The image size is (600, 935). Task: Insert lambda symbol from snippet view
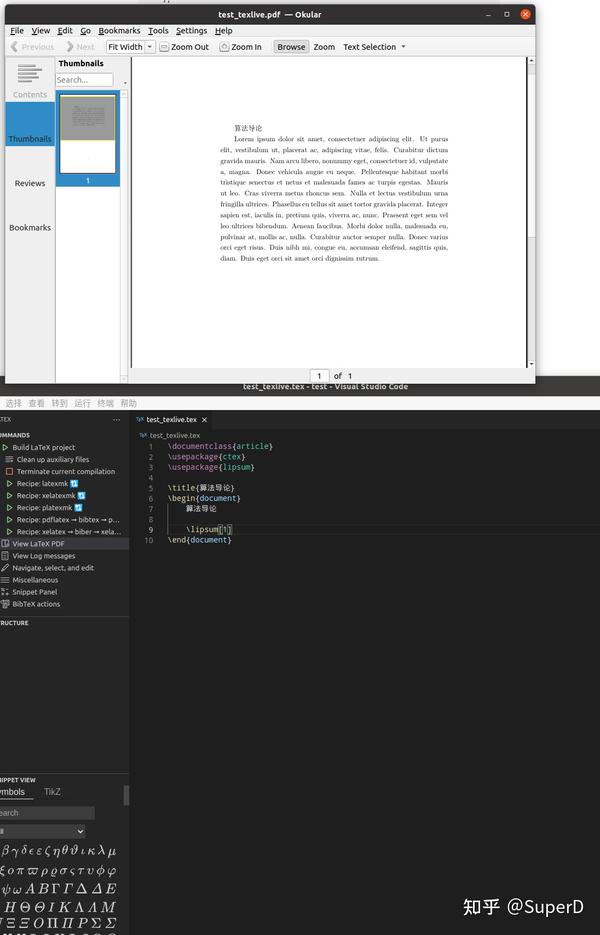(x=100, y=851)
